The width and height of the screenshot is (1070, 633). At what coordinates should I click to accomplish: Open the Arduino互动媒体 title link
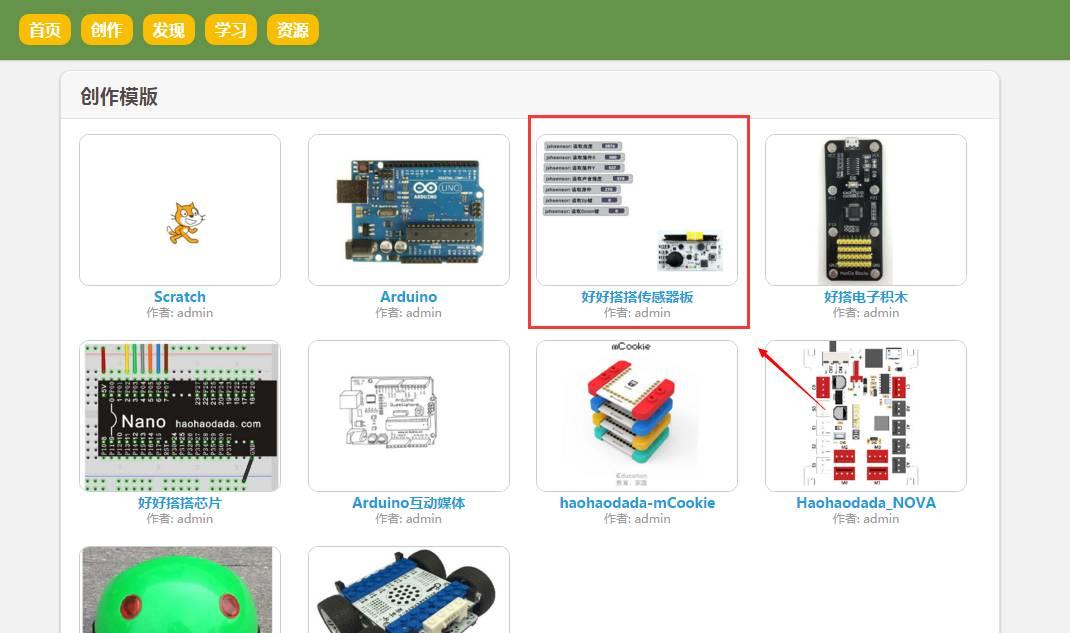click(409, 503)
